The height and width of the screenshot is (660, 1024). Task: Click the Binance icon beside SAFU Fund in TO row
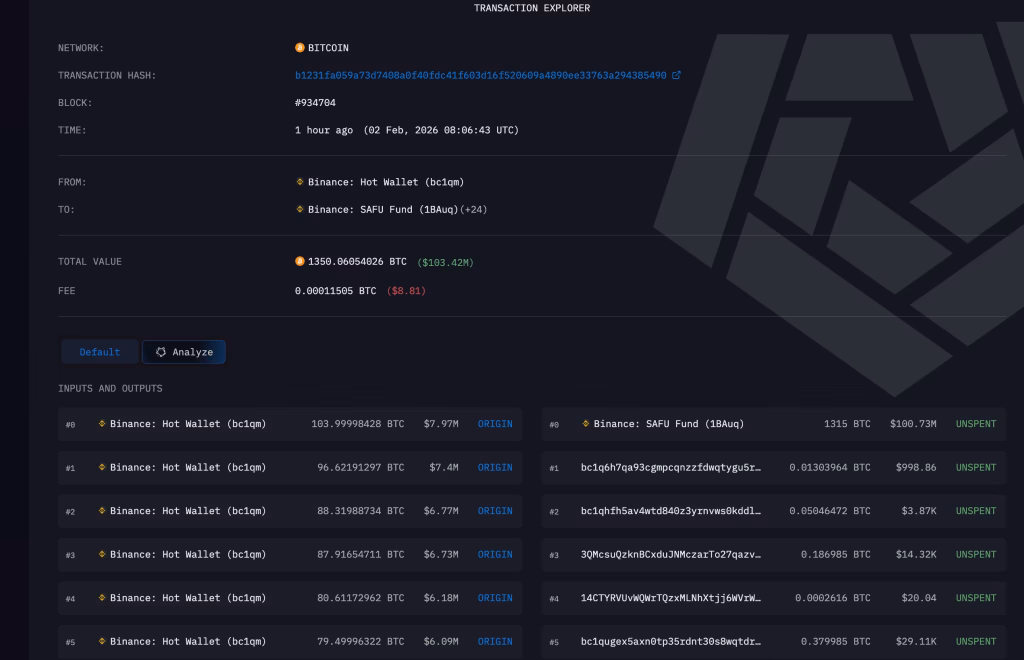[x=298, y=209]
